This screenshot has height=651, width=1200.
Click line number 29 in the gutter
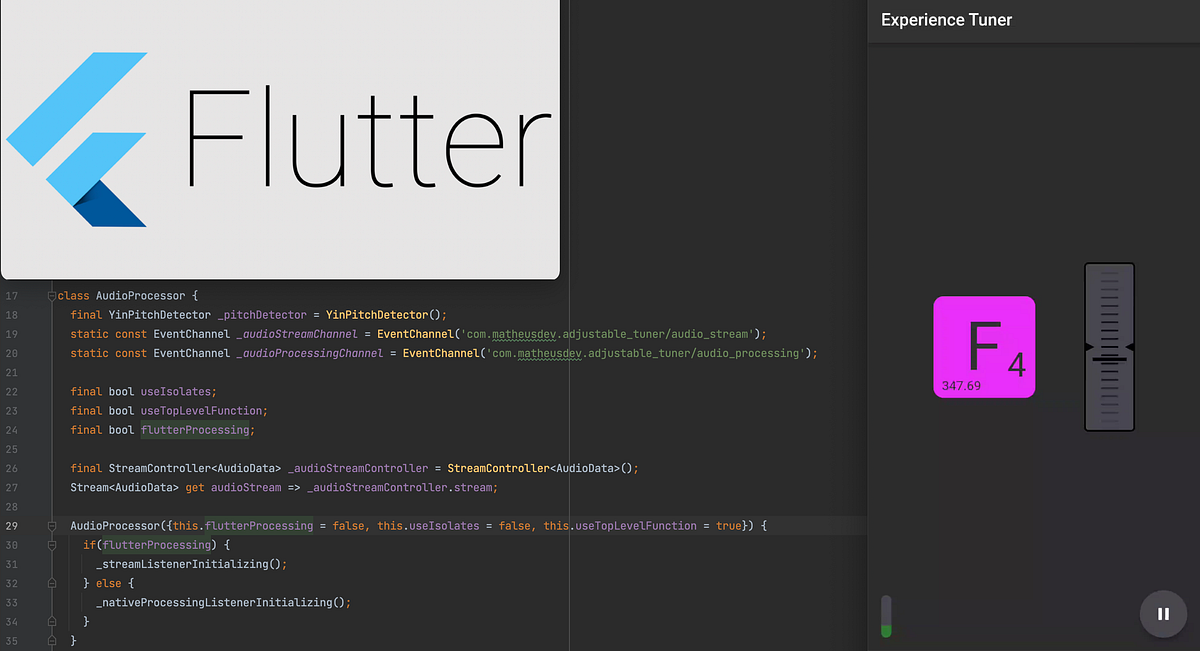click(x=12, y=525)
